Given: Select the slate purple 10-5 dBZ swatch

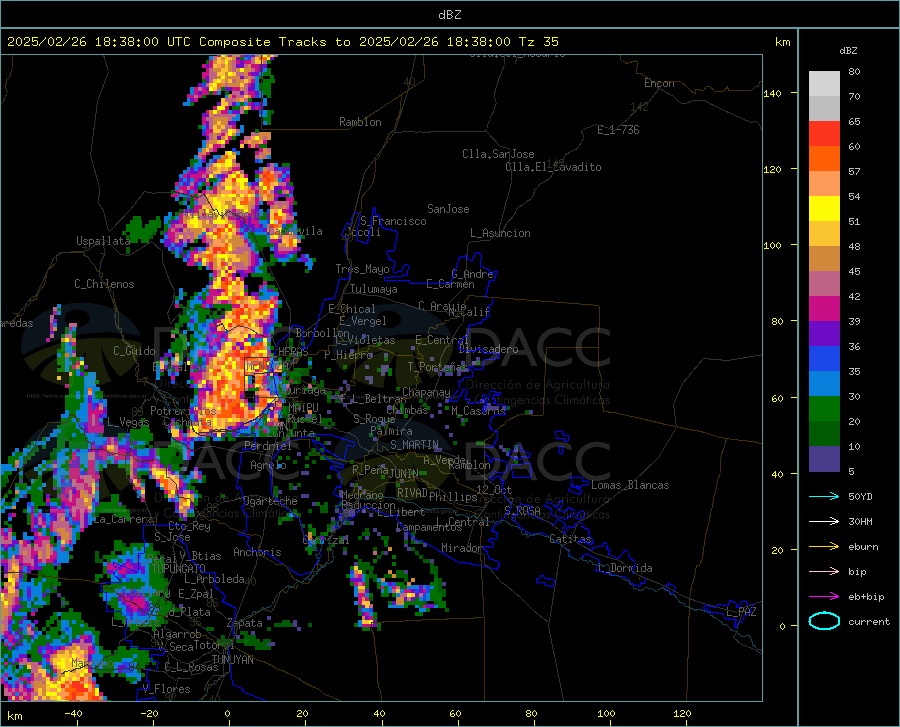Looking at the screenshot, I should coord(824,459).
